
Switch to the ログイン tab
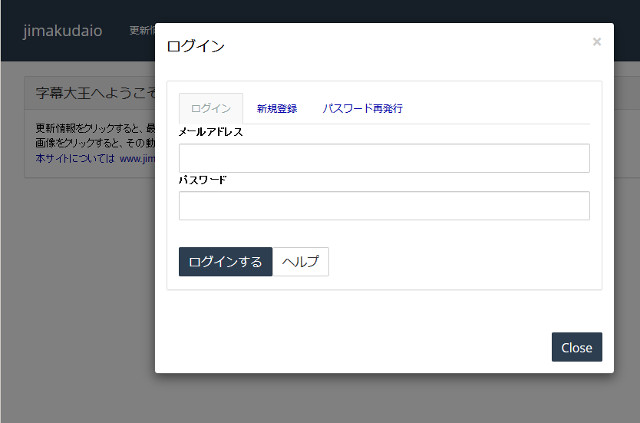click(x=210, y=108)
